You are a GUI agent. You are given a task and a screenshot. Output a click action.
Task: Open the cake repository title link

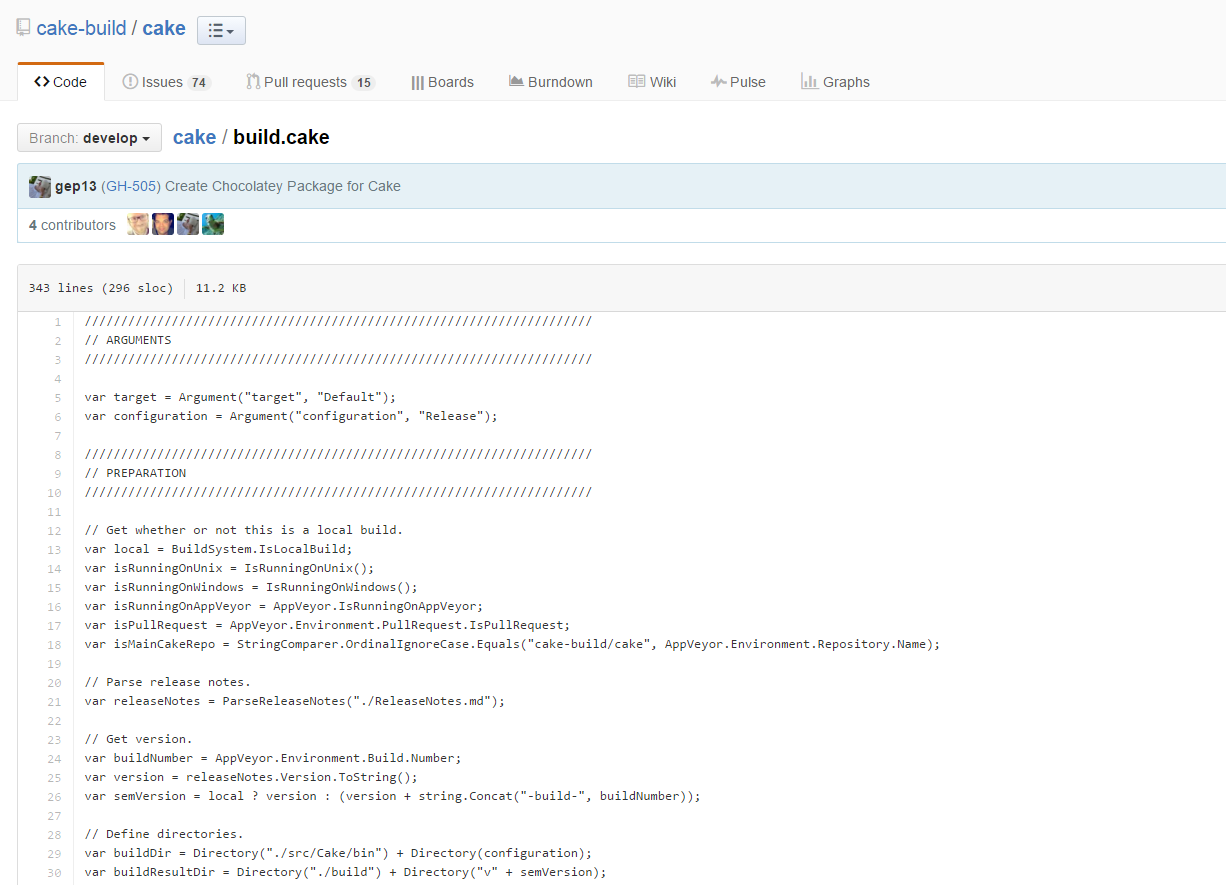pos(164,28)
